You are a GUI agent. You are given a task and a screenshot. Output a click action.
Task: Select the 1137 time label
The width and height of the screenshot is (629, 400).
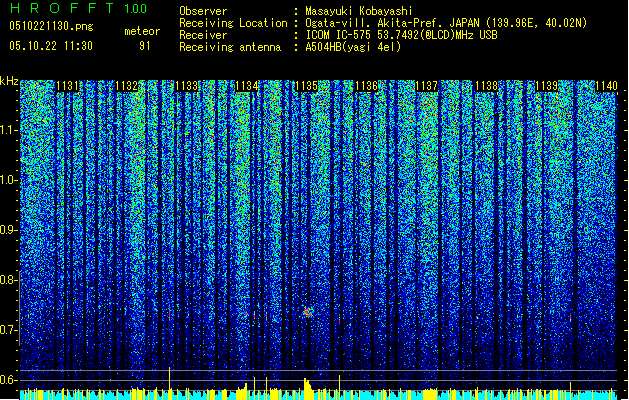point(426,86)
